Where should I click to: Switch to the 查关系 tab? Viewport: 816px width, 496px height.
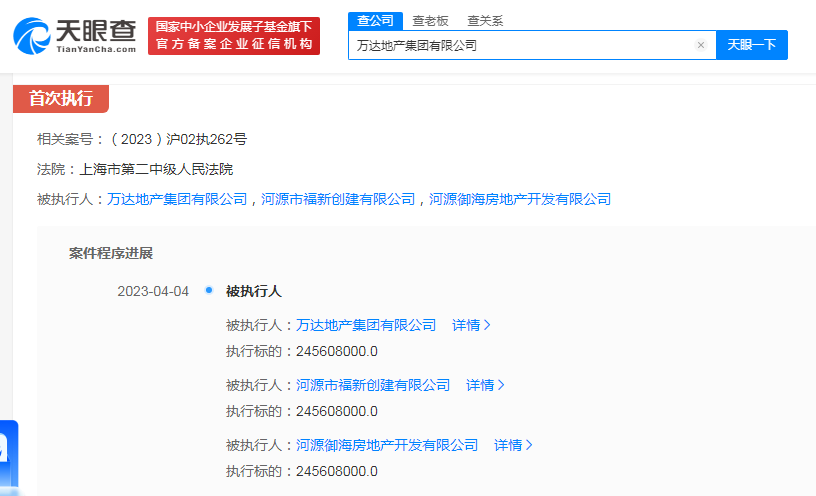pyautogui.click(x=485, y=21)
